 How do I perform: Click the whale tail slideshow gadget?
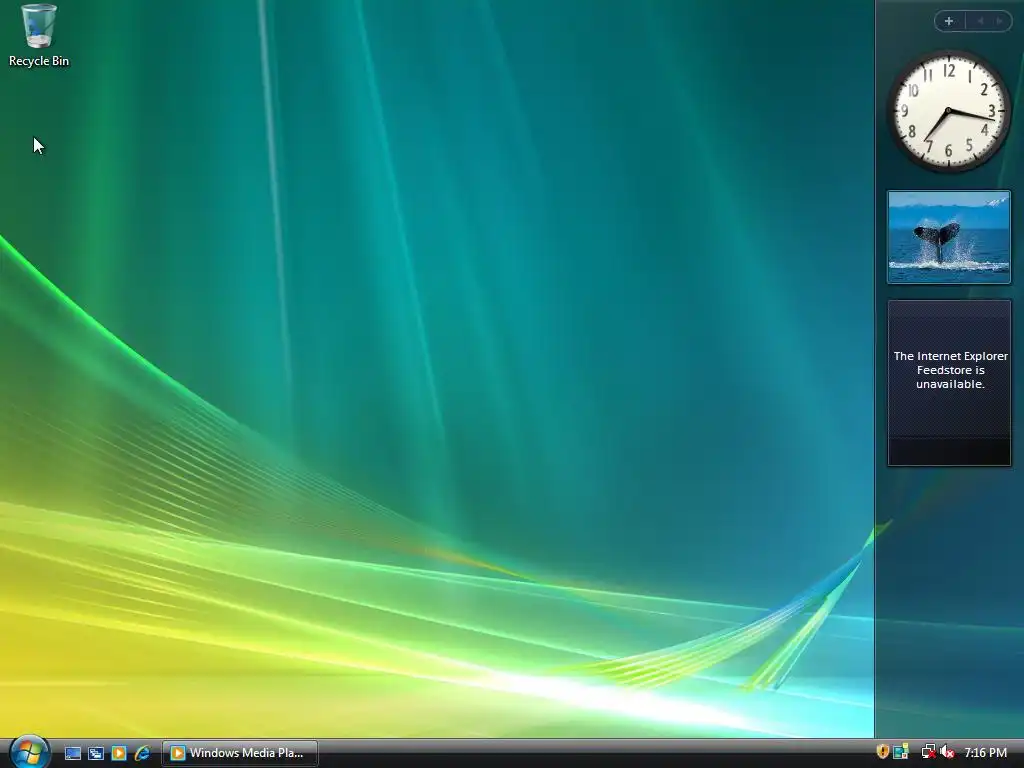[x=949, y=237]
